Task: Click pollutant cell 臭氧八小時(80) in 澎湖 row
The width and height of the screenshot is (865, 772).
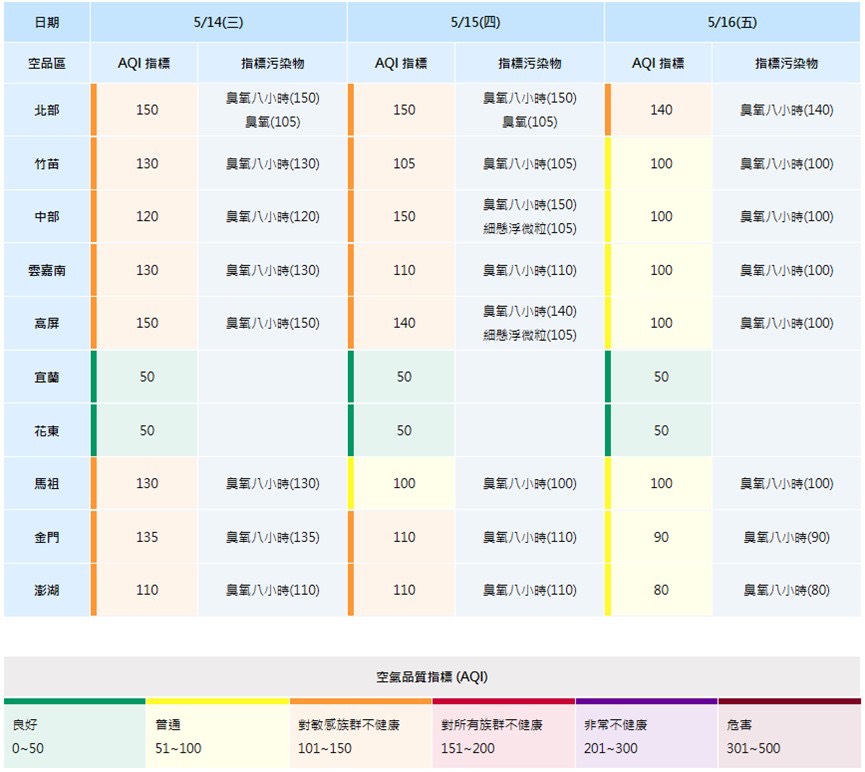Action: pos(787,590)
